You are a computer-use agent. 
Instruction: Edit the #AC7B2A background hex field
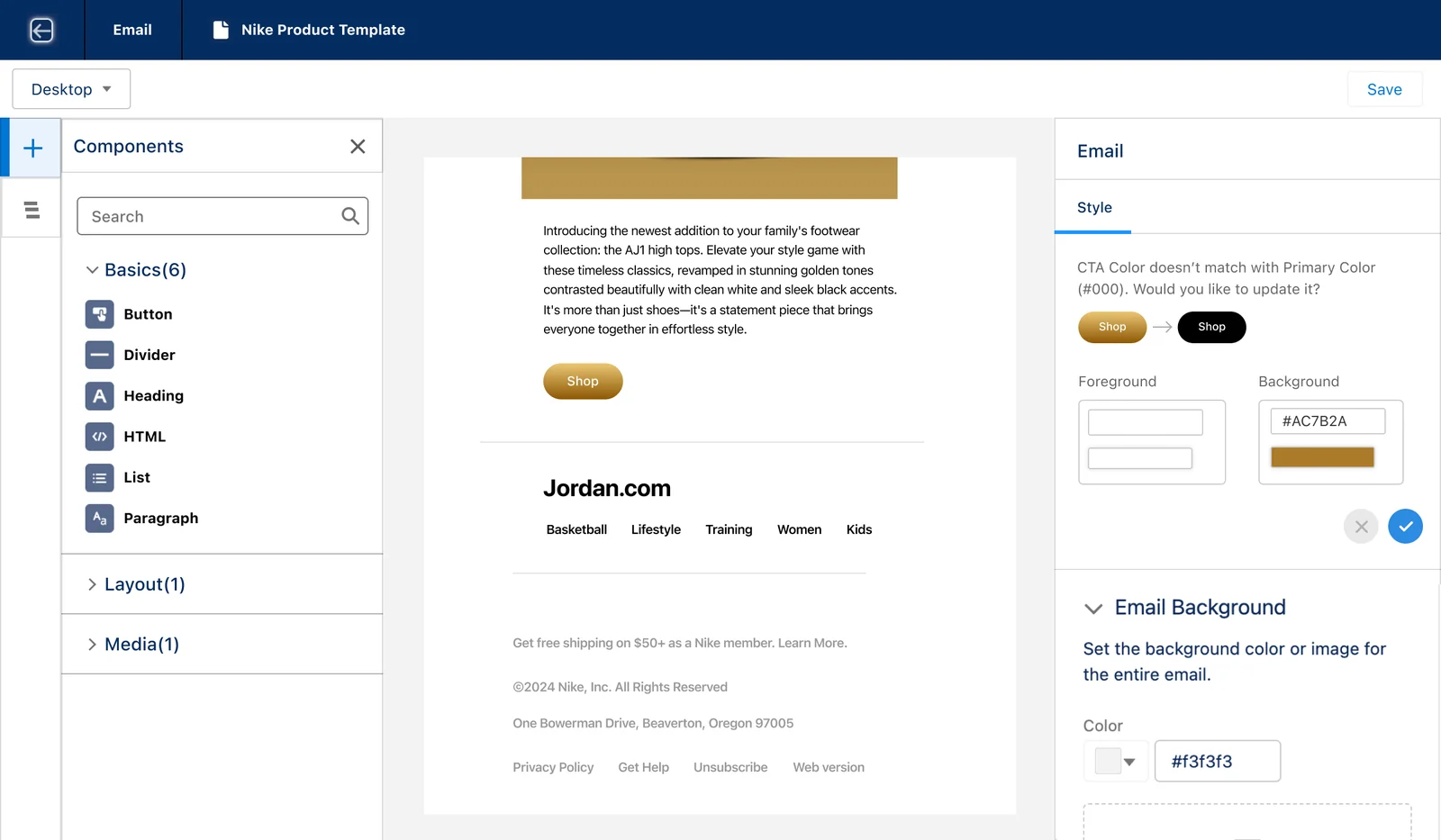pos(1328,421)
